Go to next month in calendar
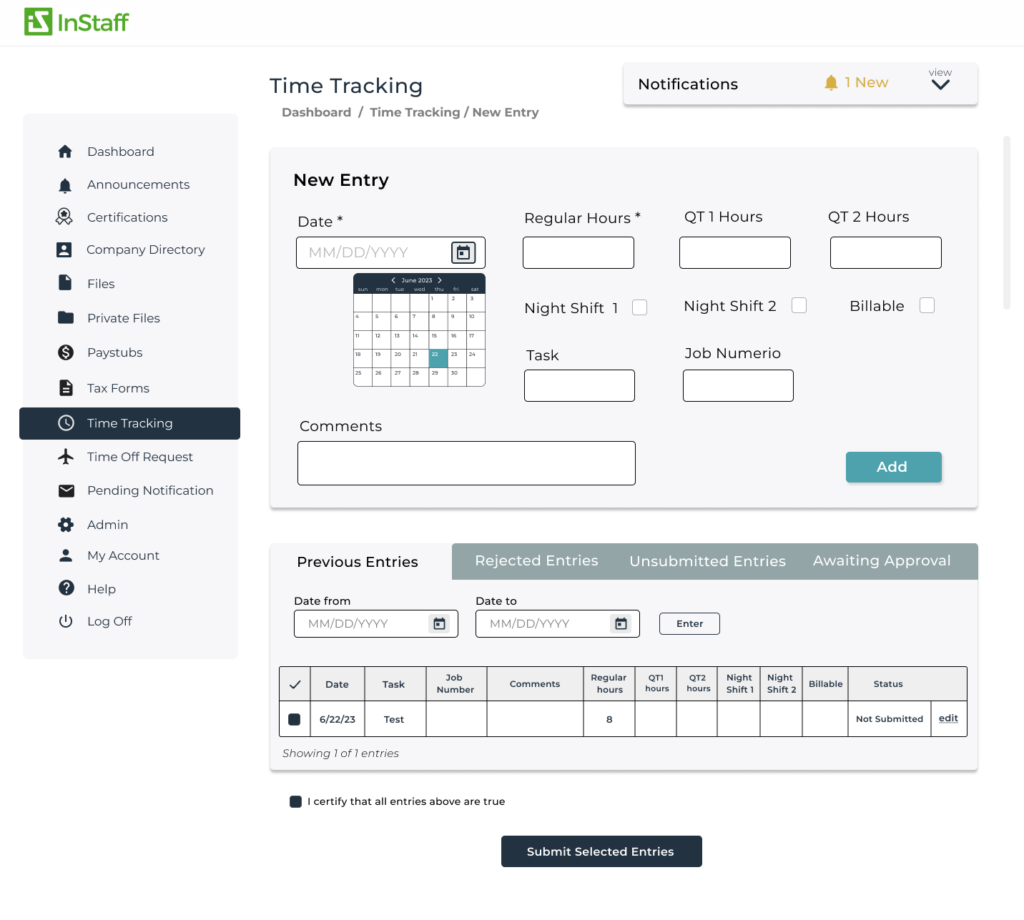Viewport: 1024px width, 920px height. tap(440, 281)
